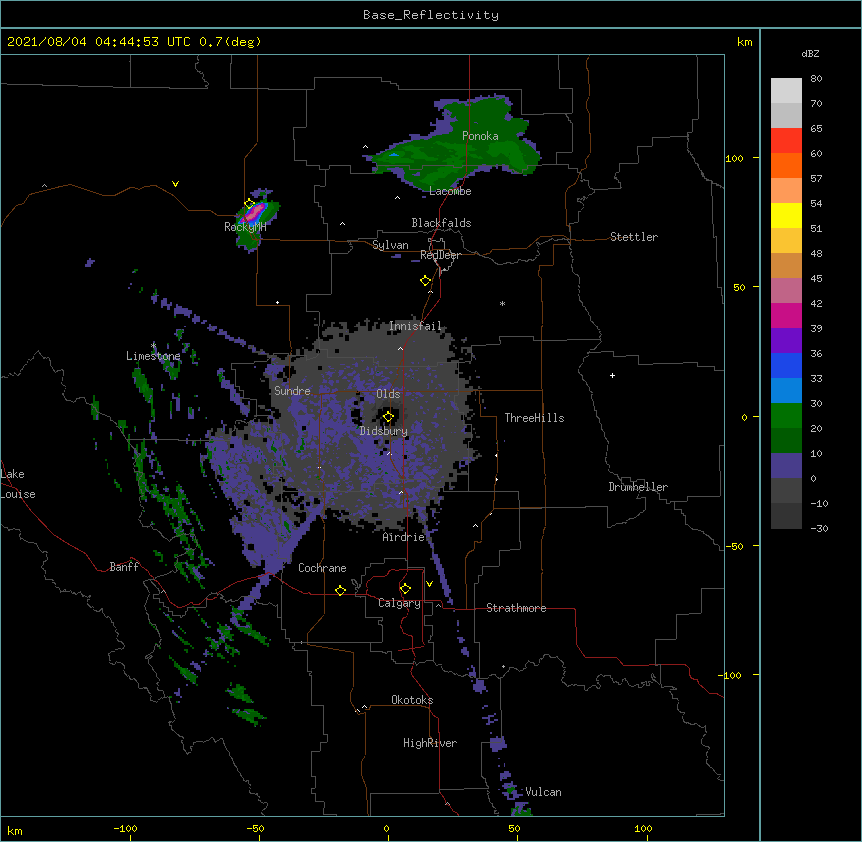
Task: Select the Olds label
Action: coord(388,394)
